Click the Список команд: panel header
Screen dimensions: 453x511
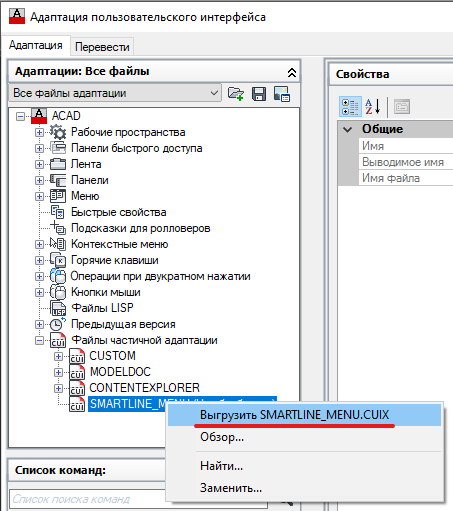tap(87, 470)
